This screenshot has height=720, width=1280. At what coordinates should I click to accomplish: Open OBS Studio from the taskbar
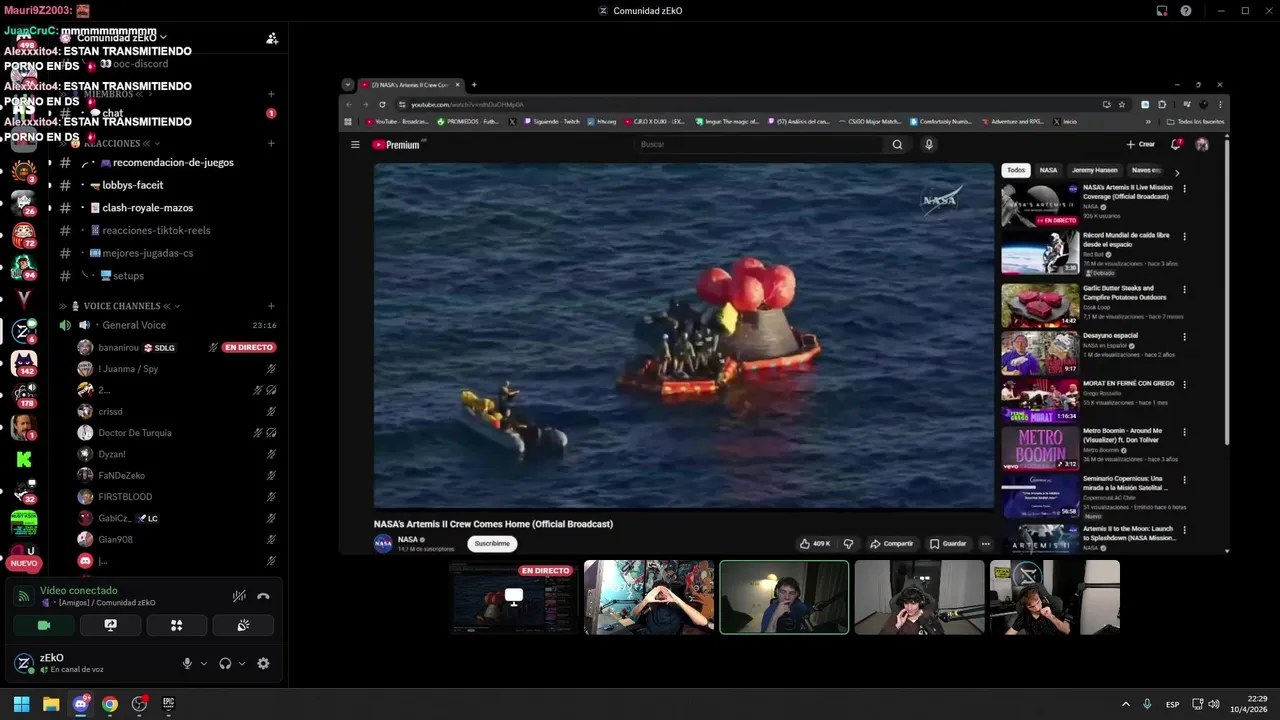click(139, 704)
